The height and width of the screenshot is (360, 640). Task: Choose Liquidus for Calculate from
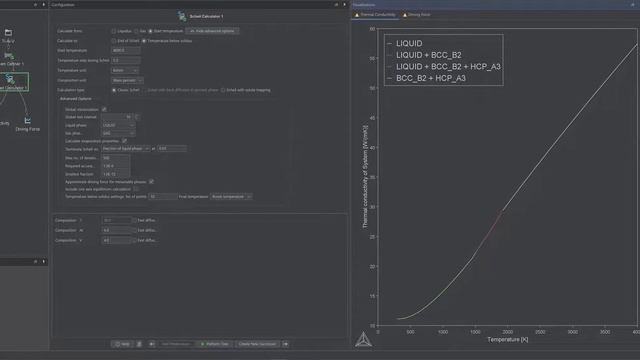click(114, 31)
